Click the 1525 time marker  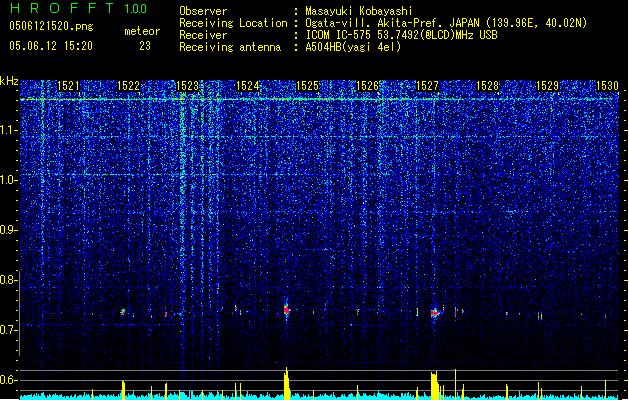coord(307,86)
